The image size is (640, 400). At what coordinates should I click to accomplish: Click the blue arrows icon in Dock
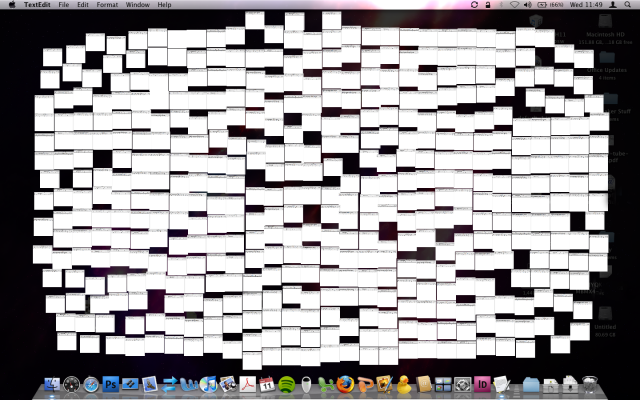click(x=169, y=384)
